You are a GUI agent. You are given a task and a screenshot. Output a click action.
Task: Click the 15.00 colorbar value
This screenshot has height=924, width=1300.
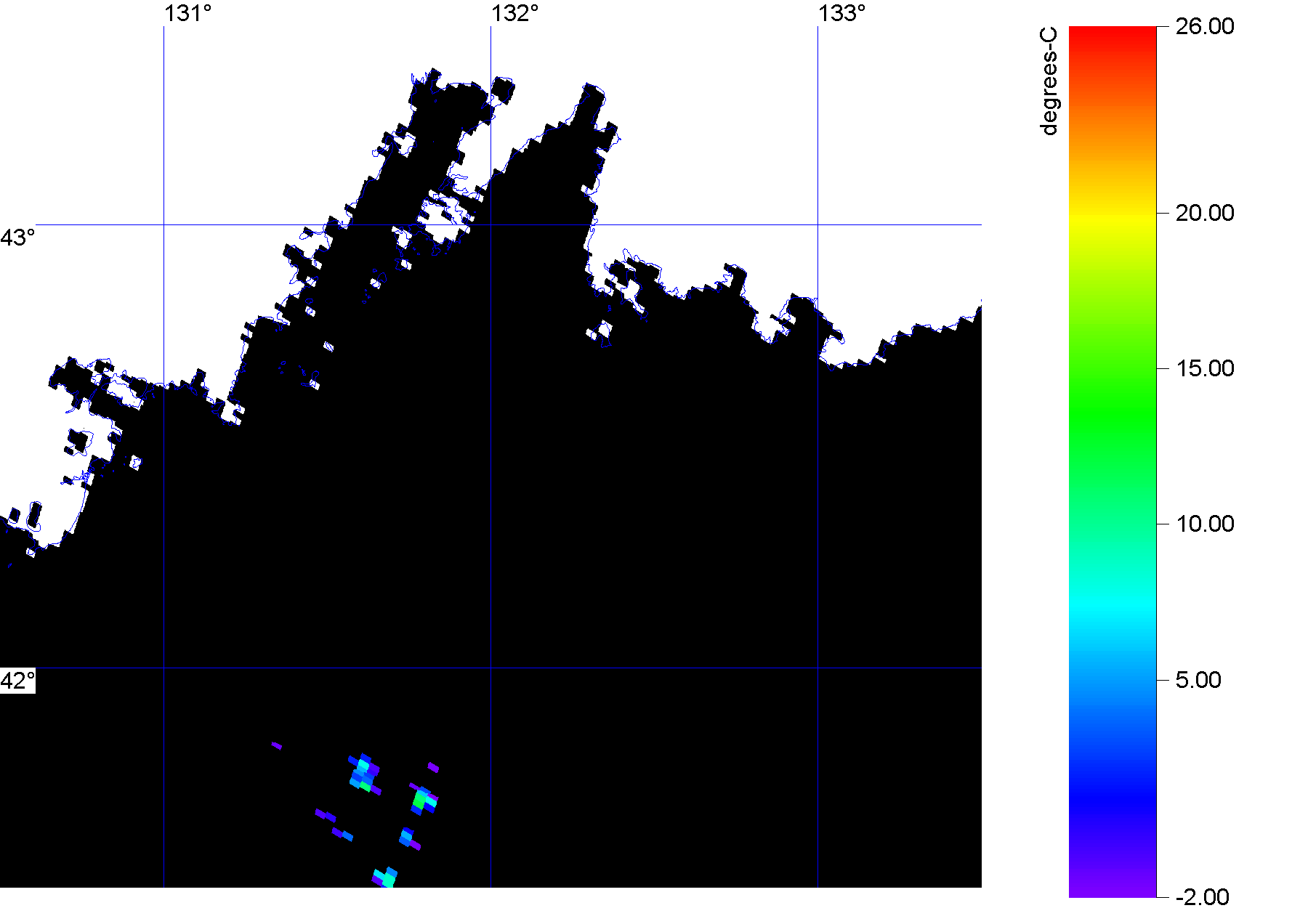coord(1205,368)
